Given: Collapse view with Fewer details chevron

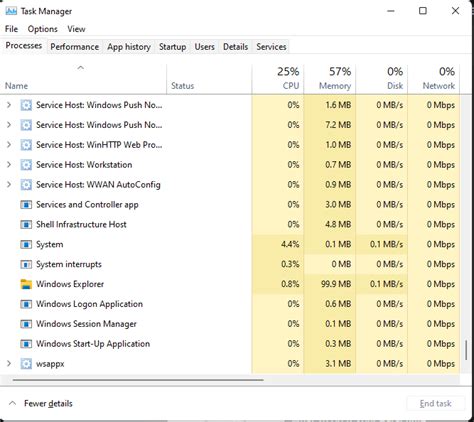Looking at the screenshot, I should [x=12, y=403].
